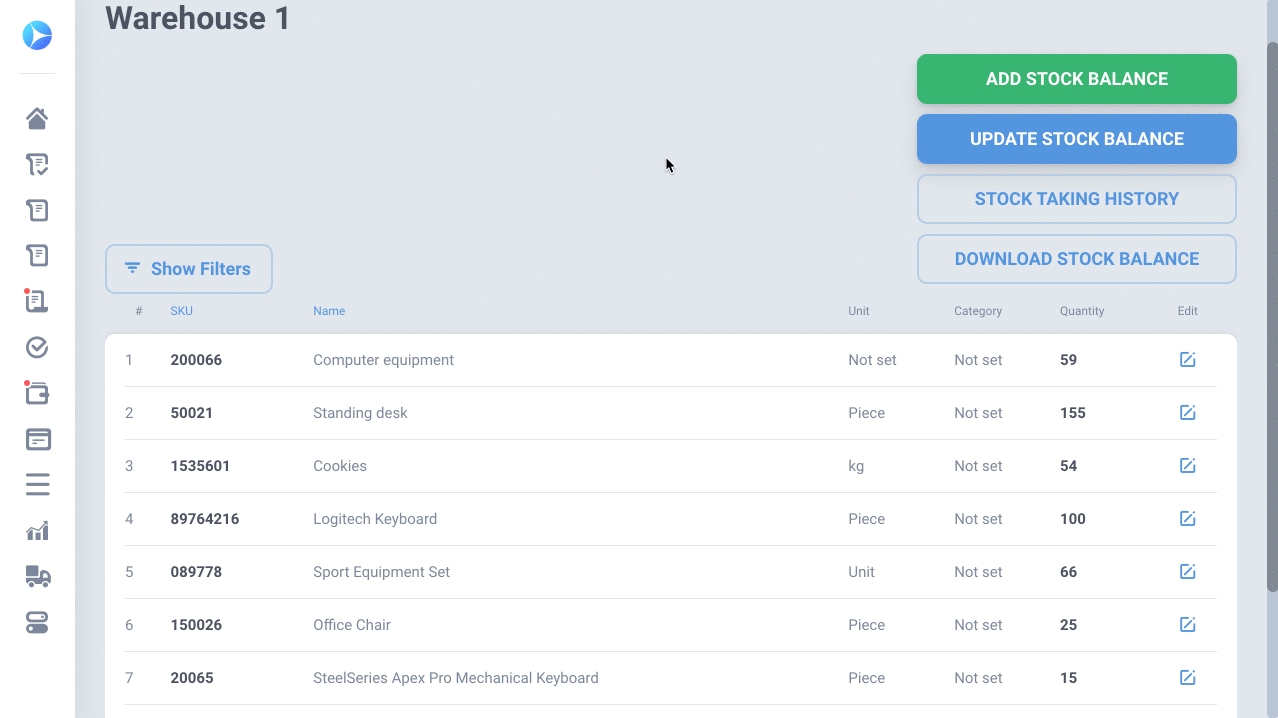
Task: Open the toggle settings sidebar icon
Action: click(37, 623)
